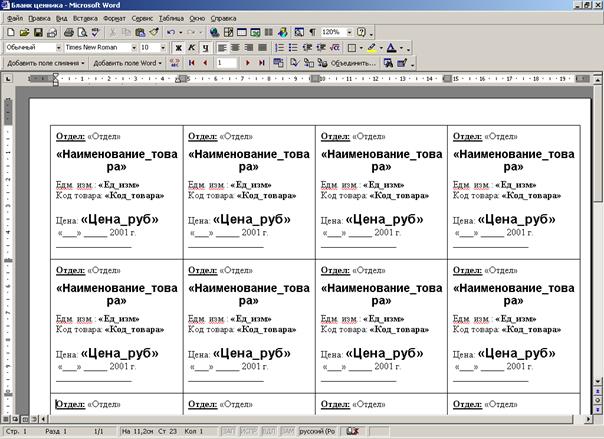Open a file with the Open folder icon
Image resolution: width=604 pixels, height=439 pixels.
tap(24, 33)
